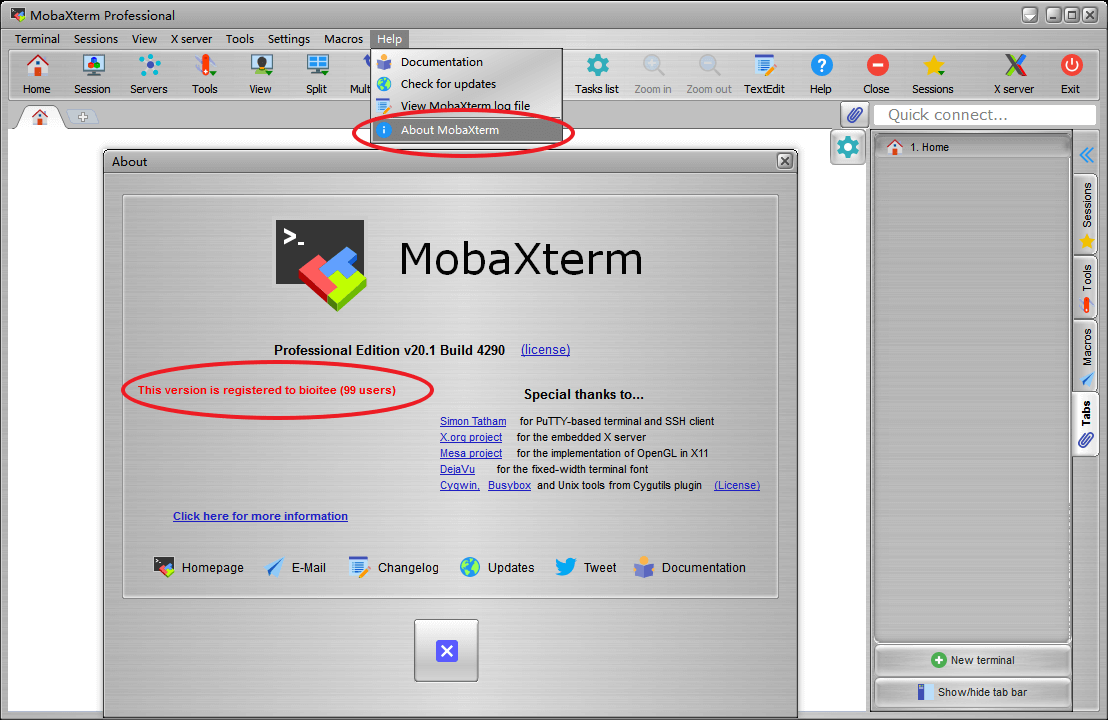Click the gear settings icon below toolbar

click(848, 147)
